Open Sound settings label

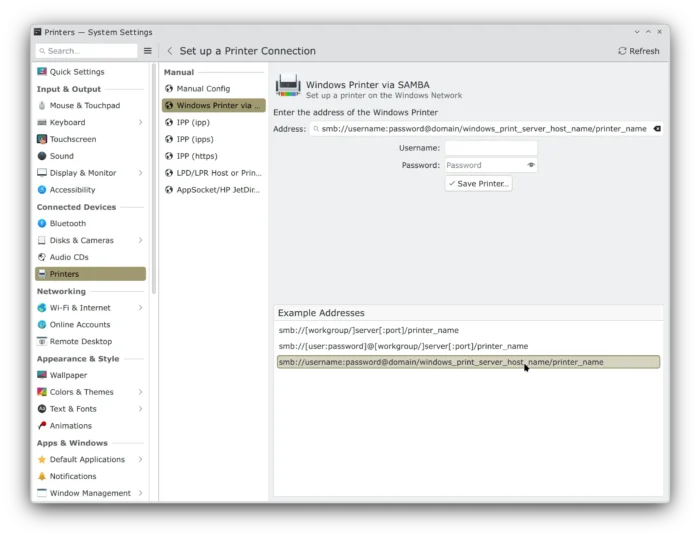[62, 156]
